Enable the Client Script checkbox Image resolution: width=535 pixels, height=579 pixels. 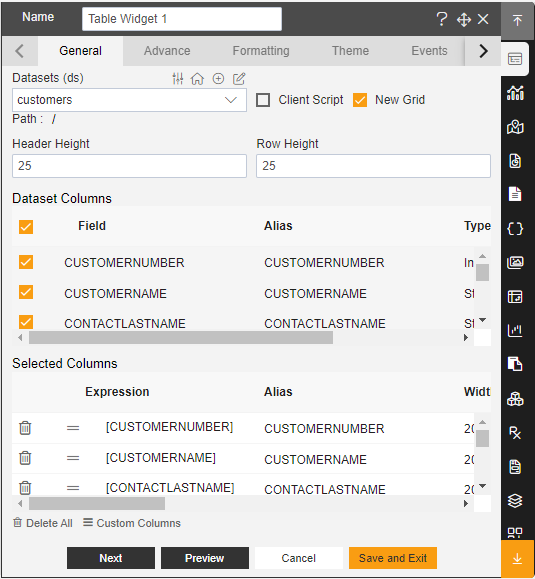click(263, 100)
